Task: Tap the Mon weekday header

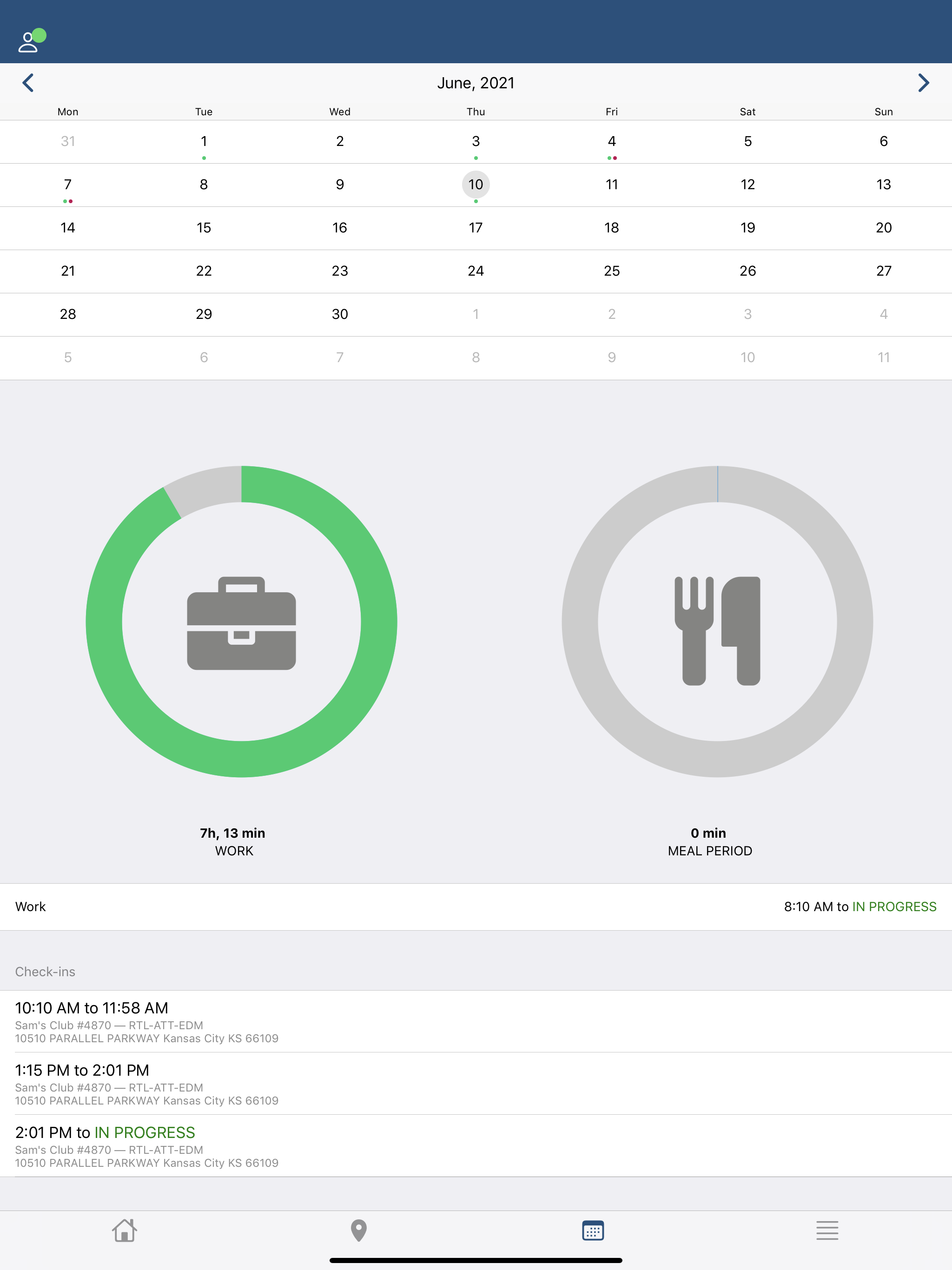Action: [68, 112]
